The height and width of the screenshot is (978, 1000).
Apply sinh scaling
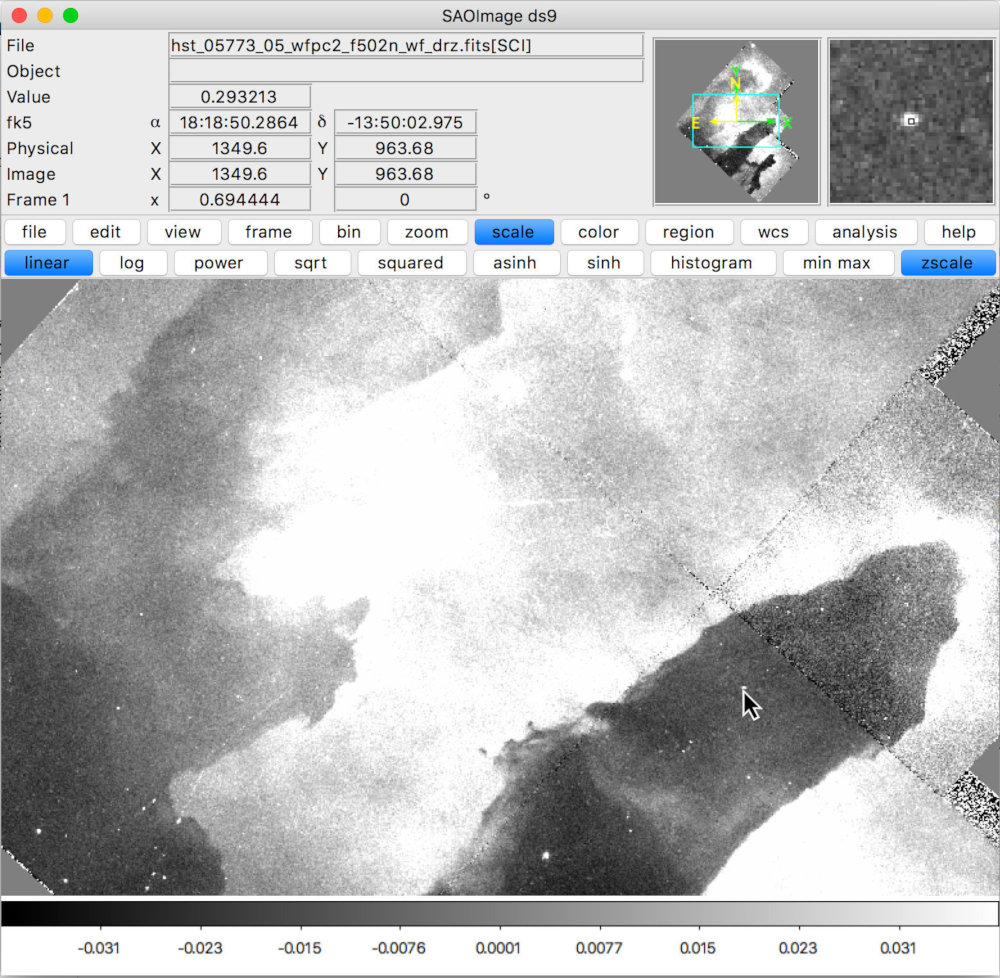pyautogui.click(x=605, y=263)
